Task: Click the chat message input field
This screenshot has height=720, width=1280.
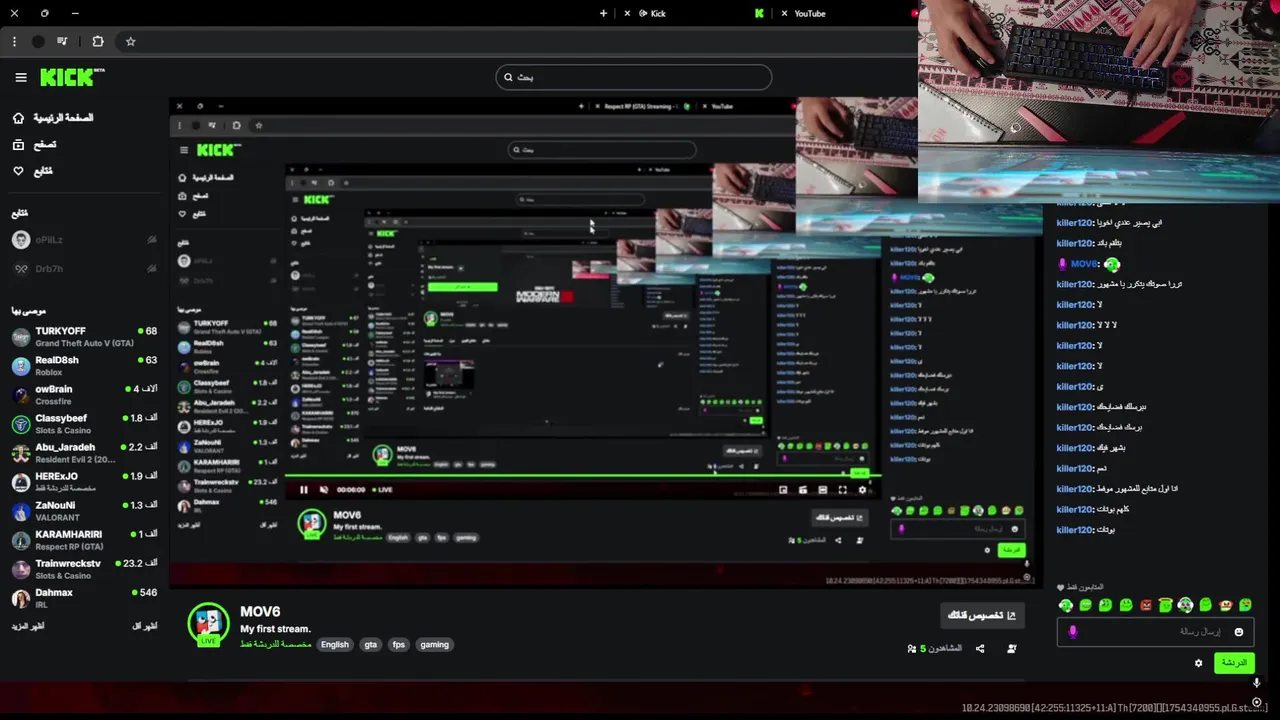Action: click(1155, 632)
